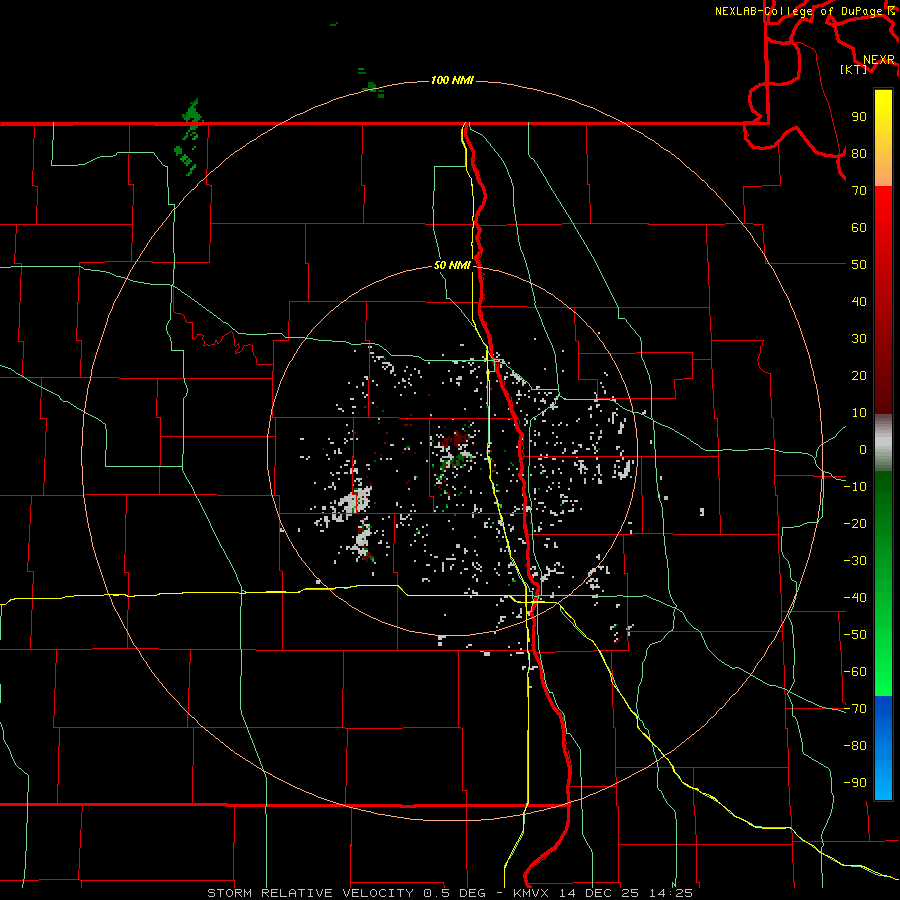Image resolution: width=900 pixels, height=900 pixels.
Task: Click the "[KT]" units label
Action: click(x=854, y=69)
